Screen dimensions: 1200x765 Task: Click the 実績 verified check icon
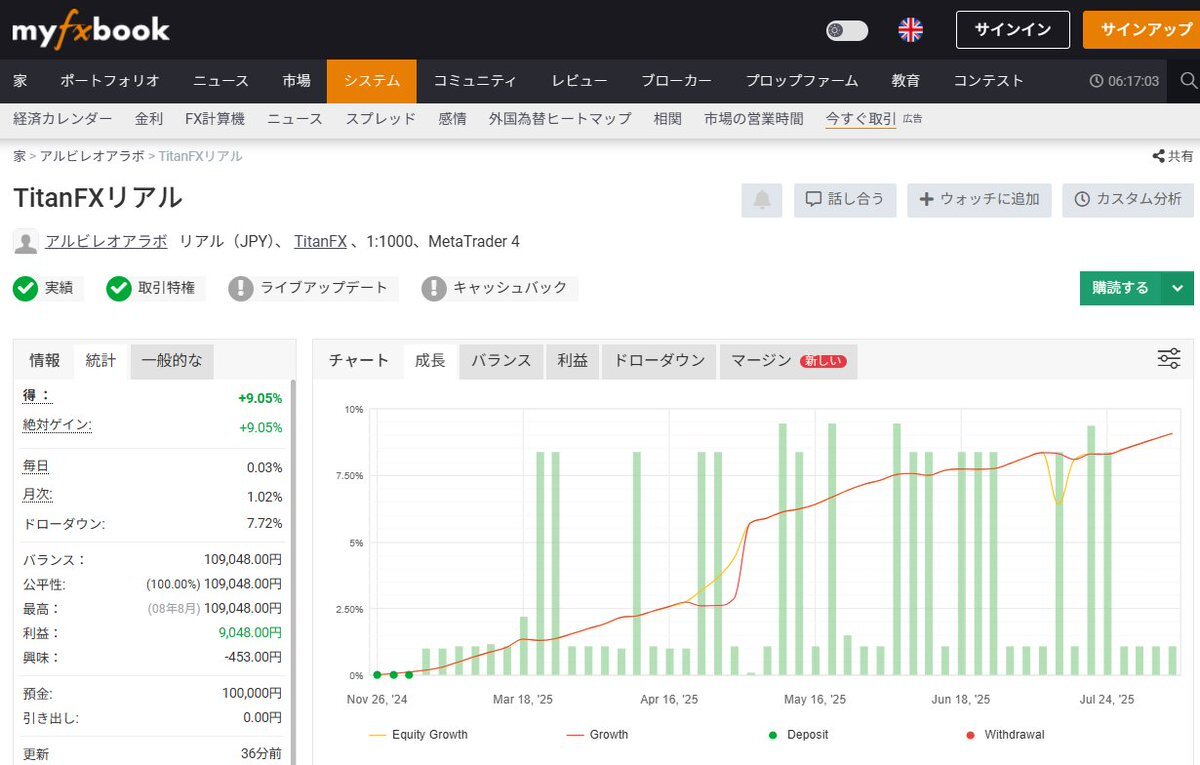26,289
